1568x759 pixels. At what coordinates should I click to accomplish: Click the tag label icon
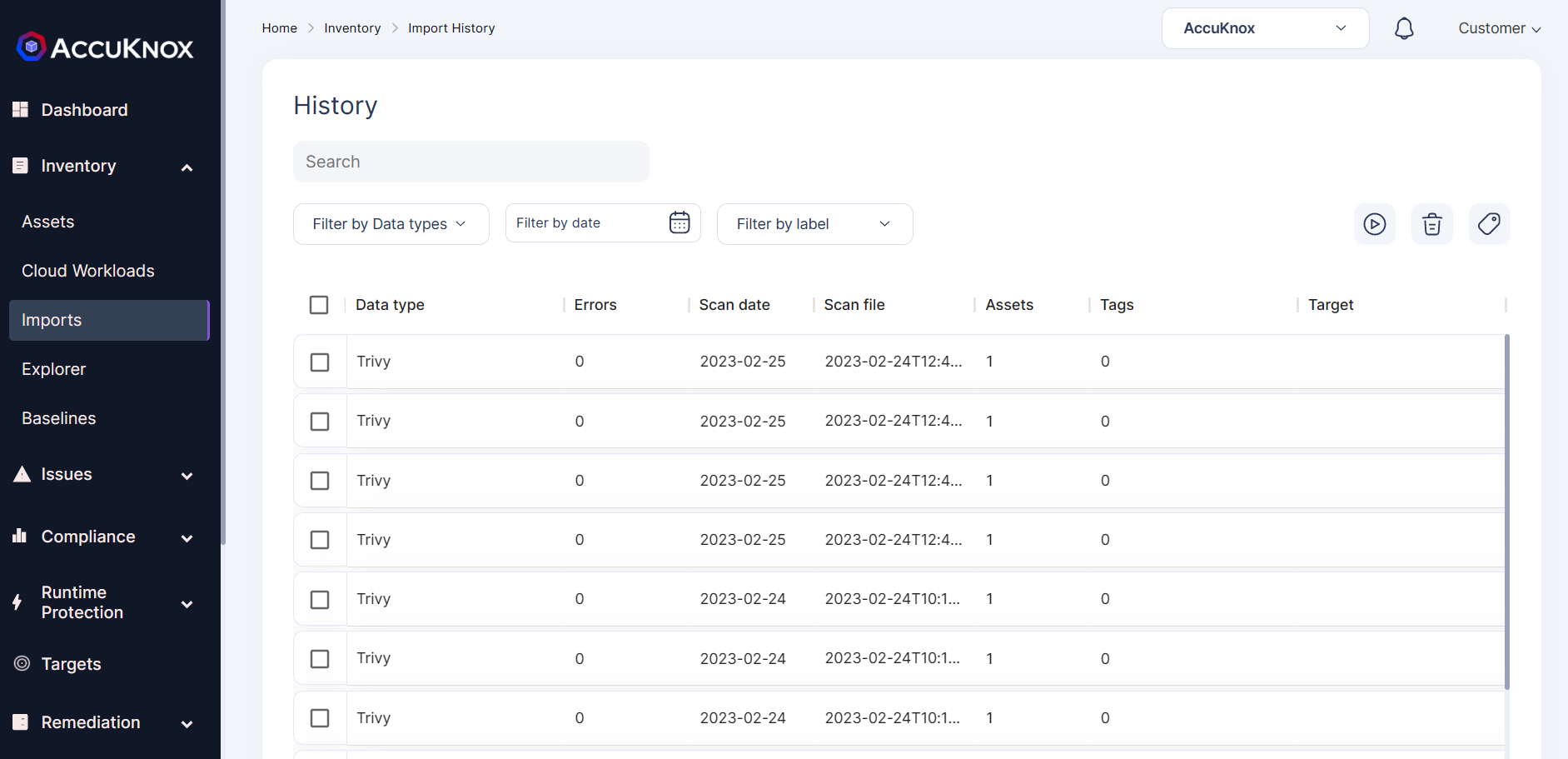coord(1490,224)
